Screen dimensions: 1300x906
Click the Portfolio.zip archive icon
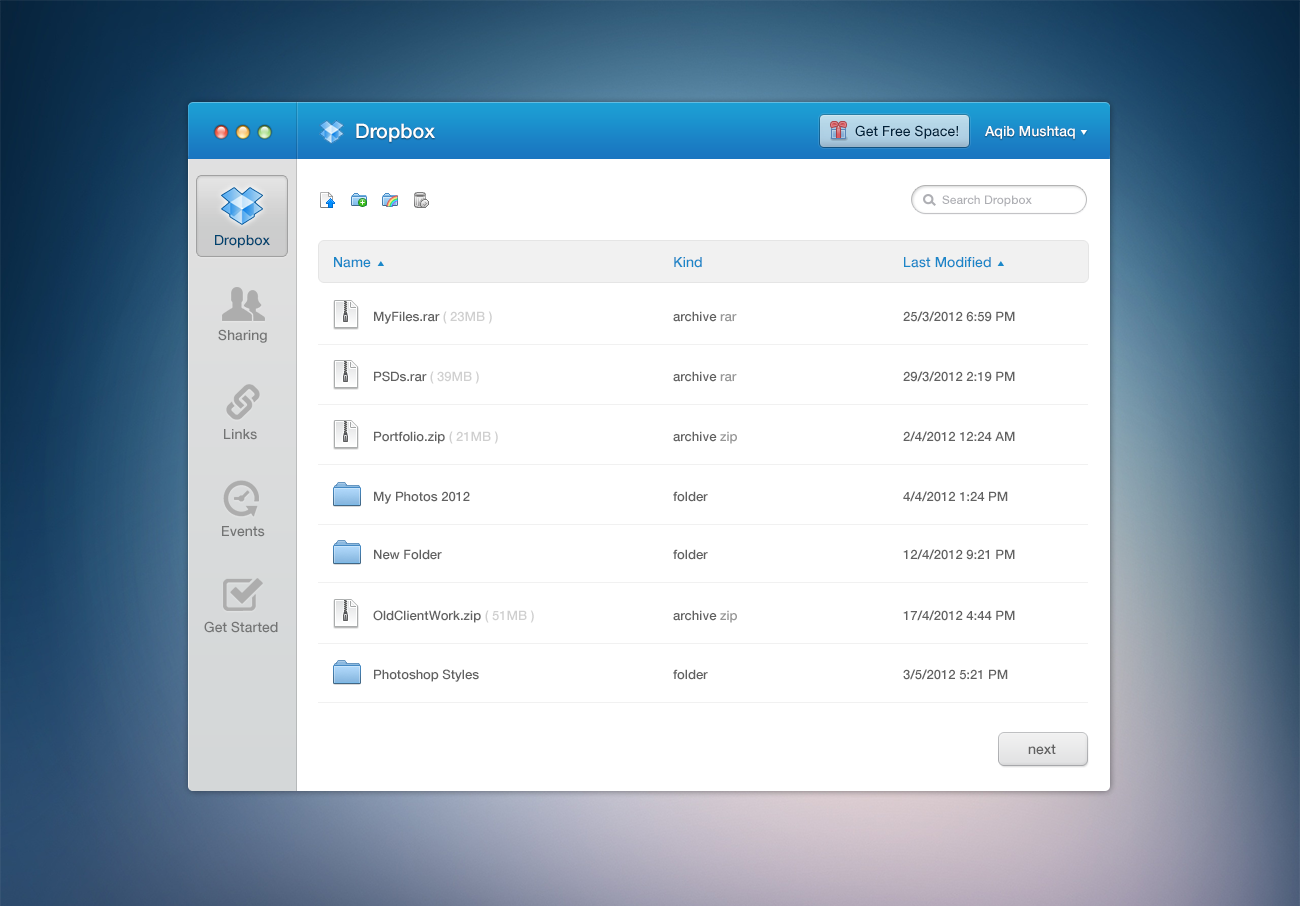click(345, 435)
